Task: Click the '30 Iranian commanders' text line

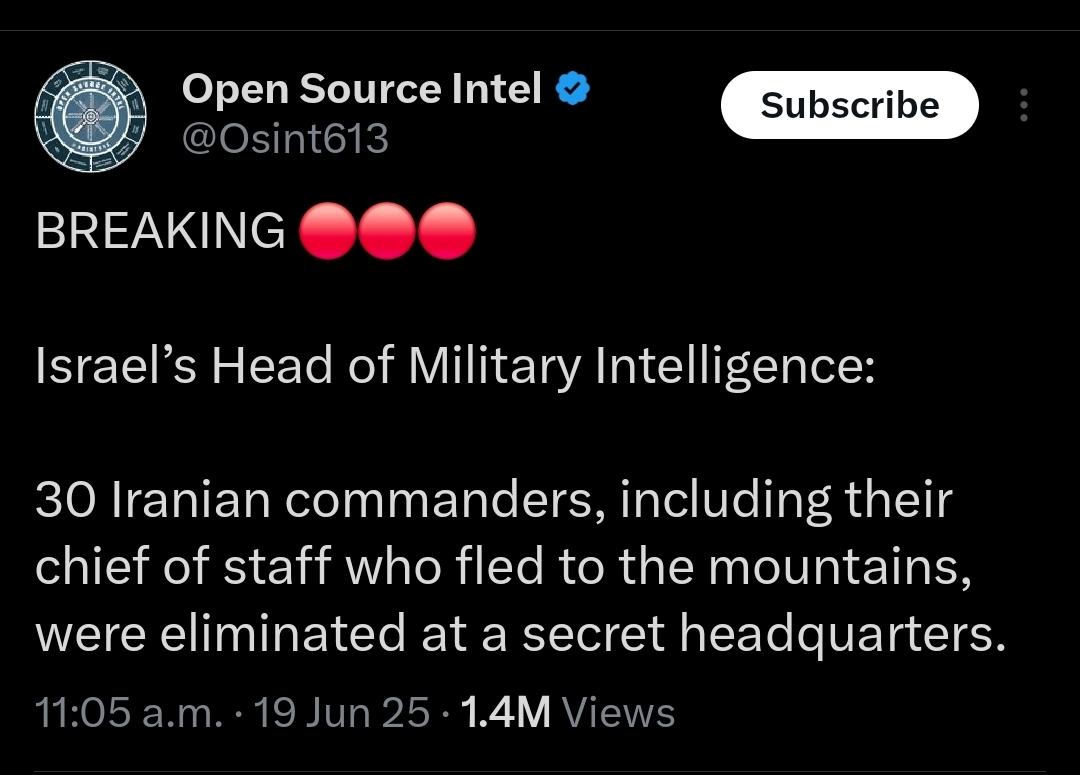Action: tap(494, 500)
